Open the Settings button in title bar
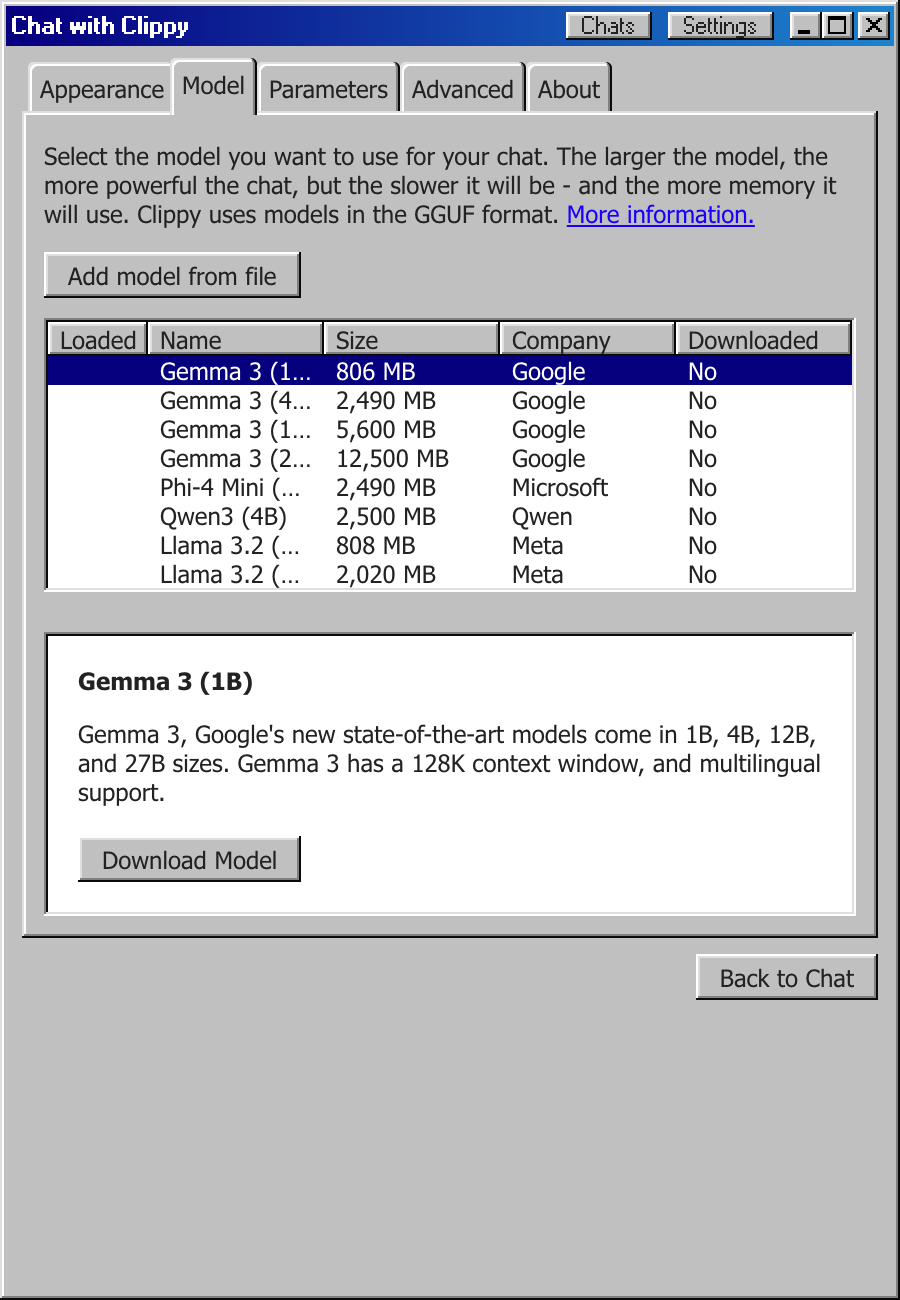900x1300 pixels. [x=720, y=26]
